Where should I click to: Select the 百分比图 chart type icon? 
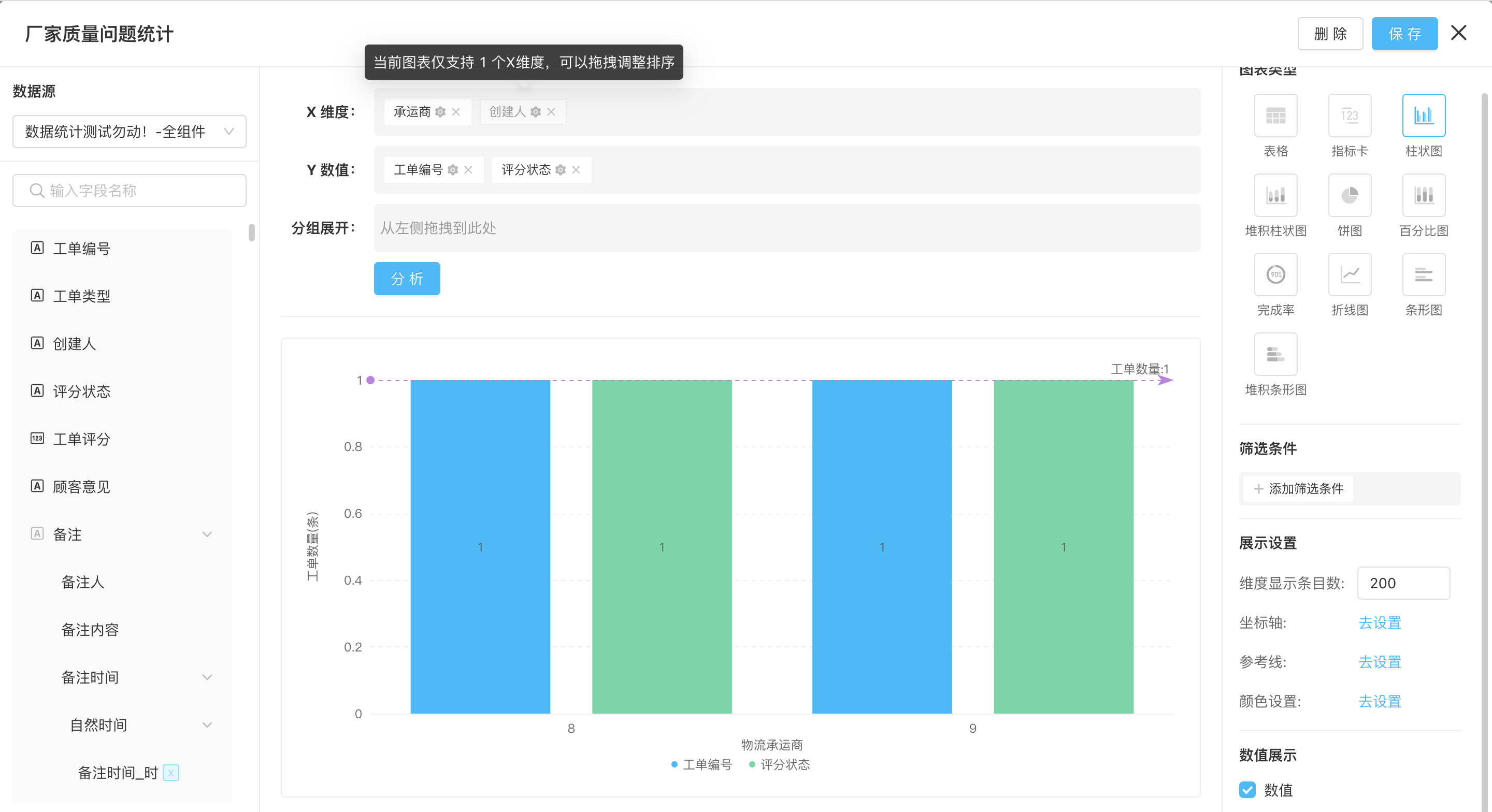point(1424,195)
